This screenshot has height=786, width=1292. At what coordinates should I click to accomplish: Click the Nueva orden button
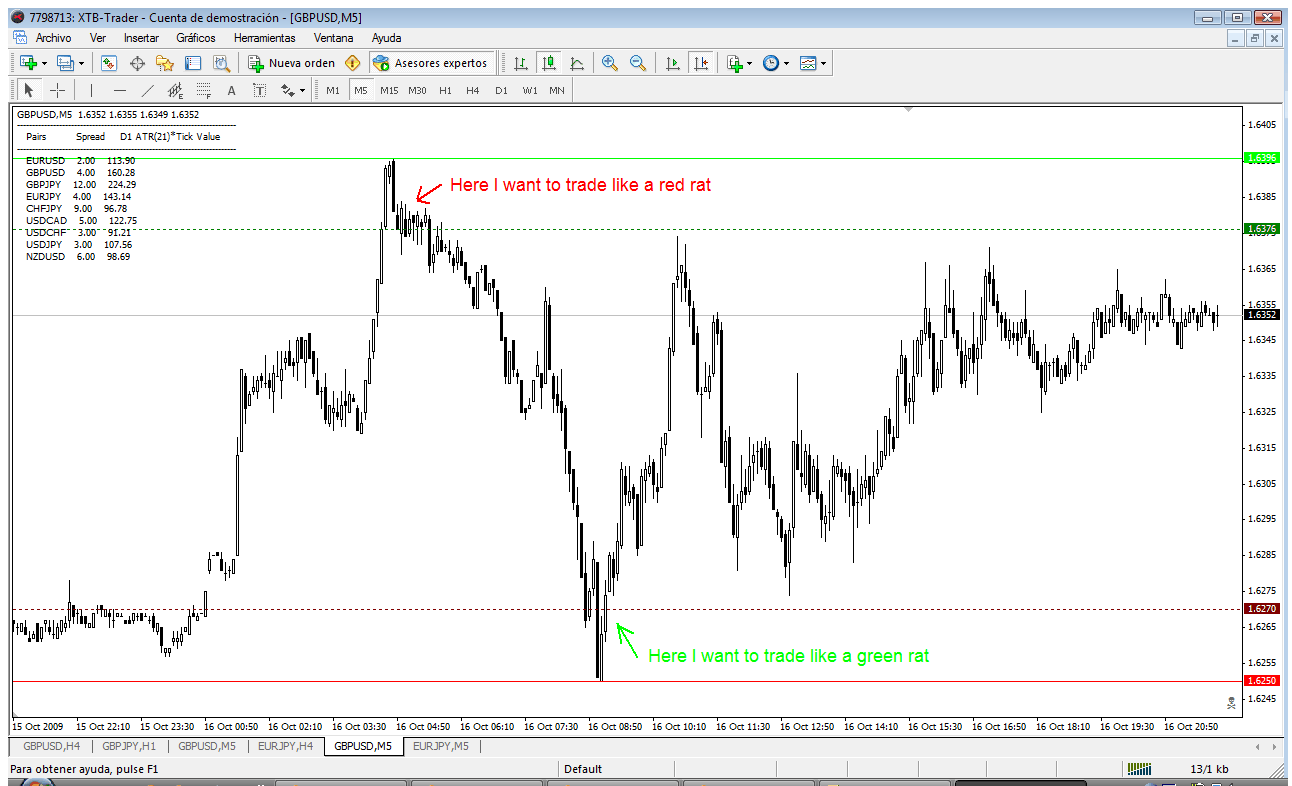[293, 63]
